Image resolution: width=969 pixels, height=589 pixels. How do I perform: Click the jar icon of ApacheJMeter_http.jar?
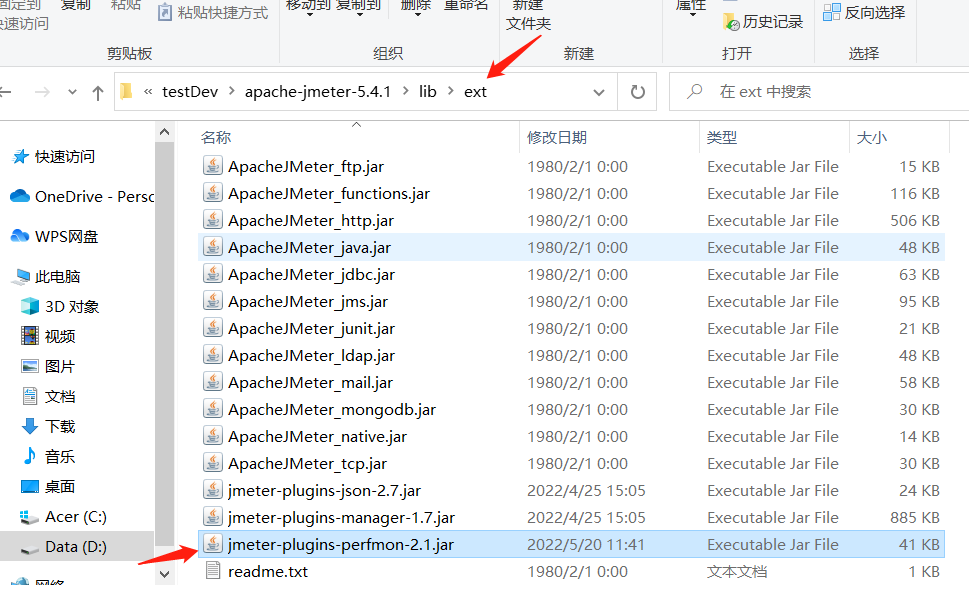pyautogui.click(x=213, y=220)
